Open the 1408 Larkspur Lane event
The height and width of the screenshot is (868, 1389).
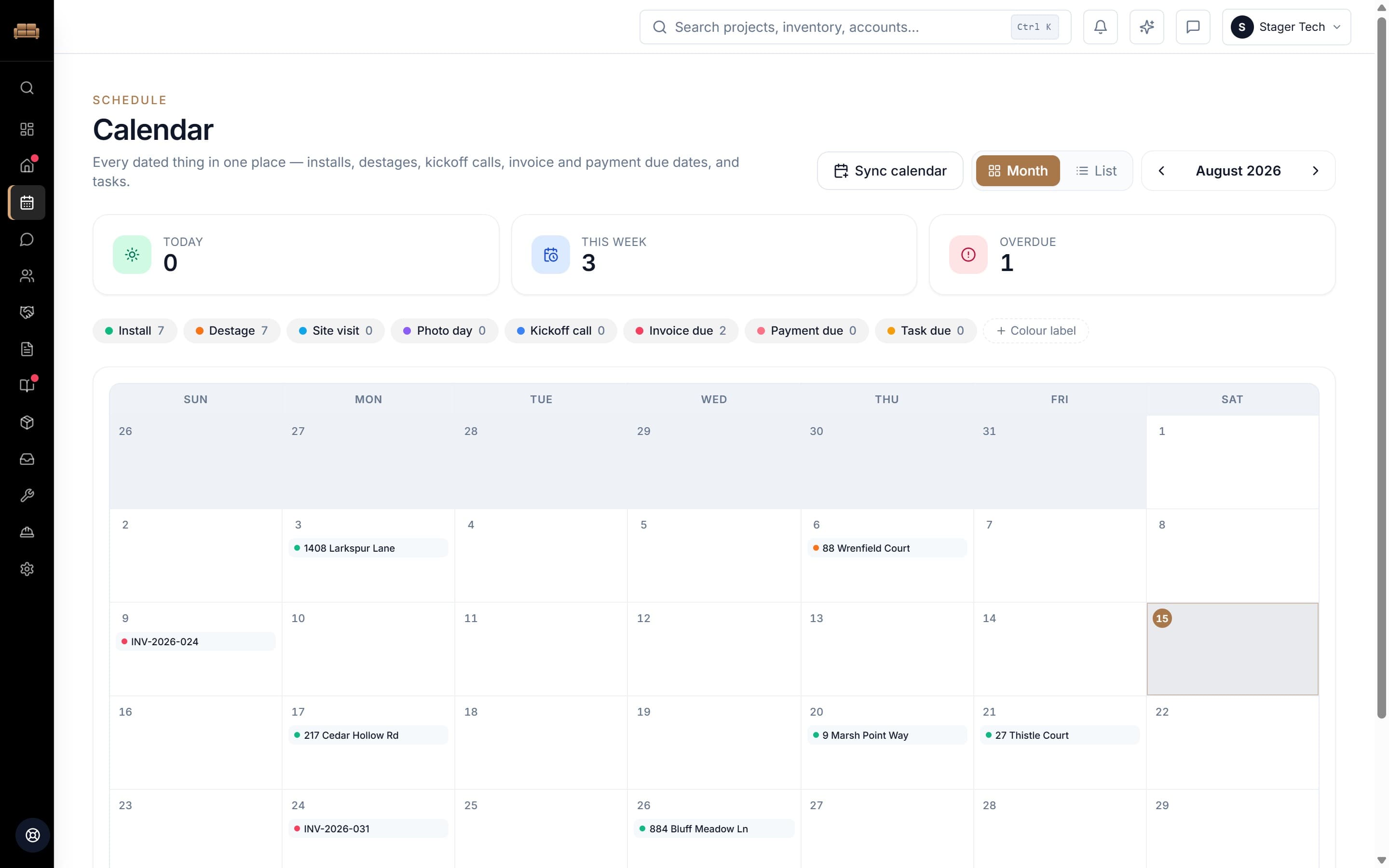[x=368, y=548]
